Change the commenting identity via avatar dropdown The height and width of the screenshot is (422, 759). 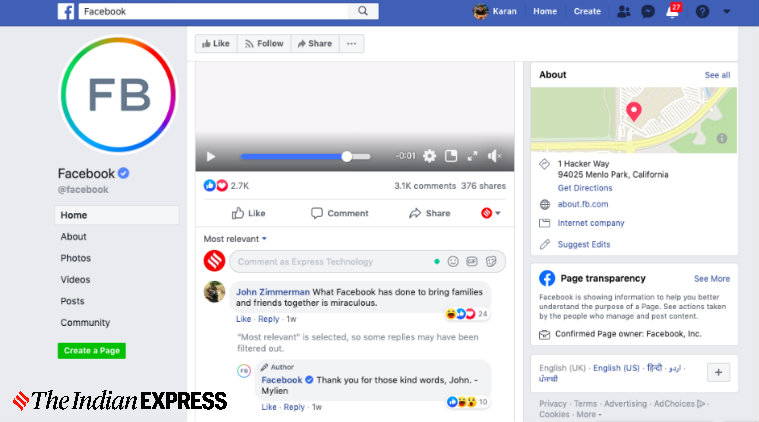(491, 213)
